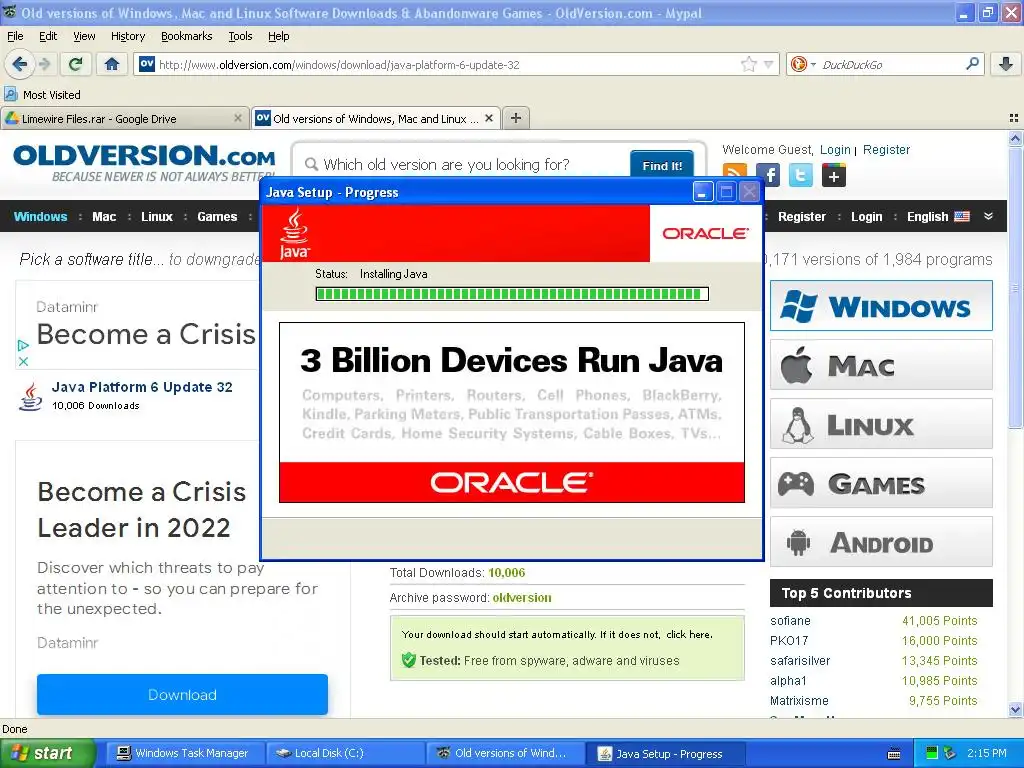Click contributor sofiane in Top 5 Contributors
Screen dimensions: 1024x768
point(790,620)
